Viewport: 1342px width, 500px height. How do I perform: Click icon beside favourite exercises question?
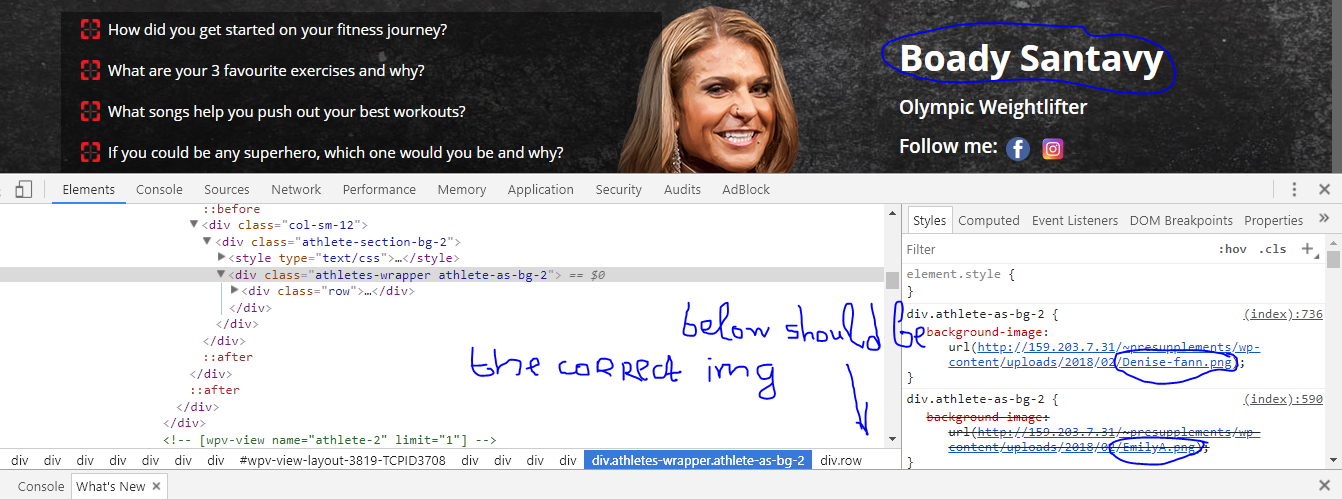[90, 70]
